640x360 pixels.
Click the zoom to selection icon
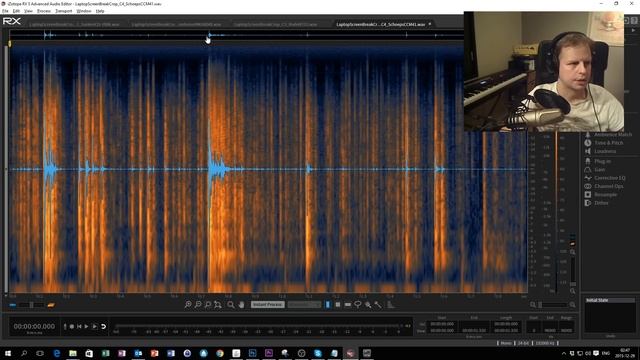208,304
